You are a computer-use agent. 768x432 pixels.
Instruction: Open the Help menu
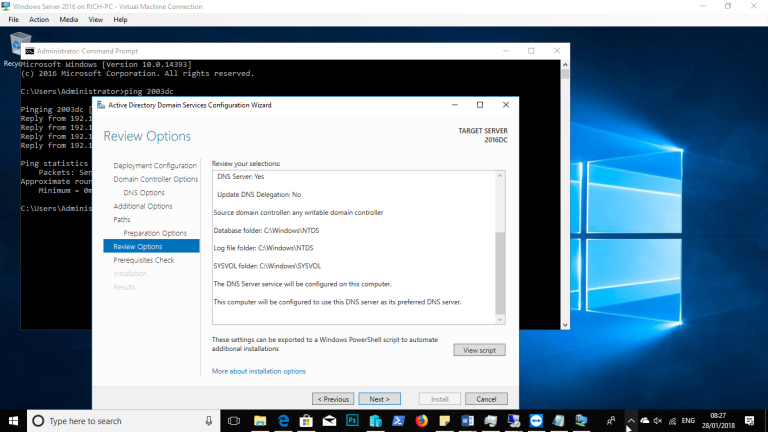(120, 20)
